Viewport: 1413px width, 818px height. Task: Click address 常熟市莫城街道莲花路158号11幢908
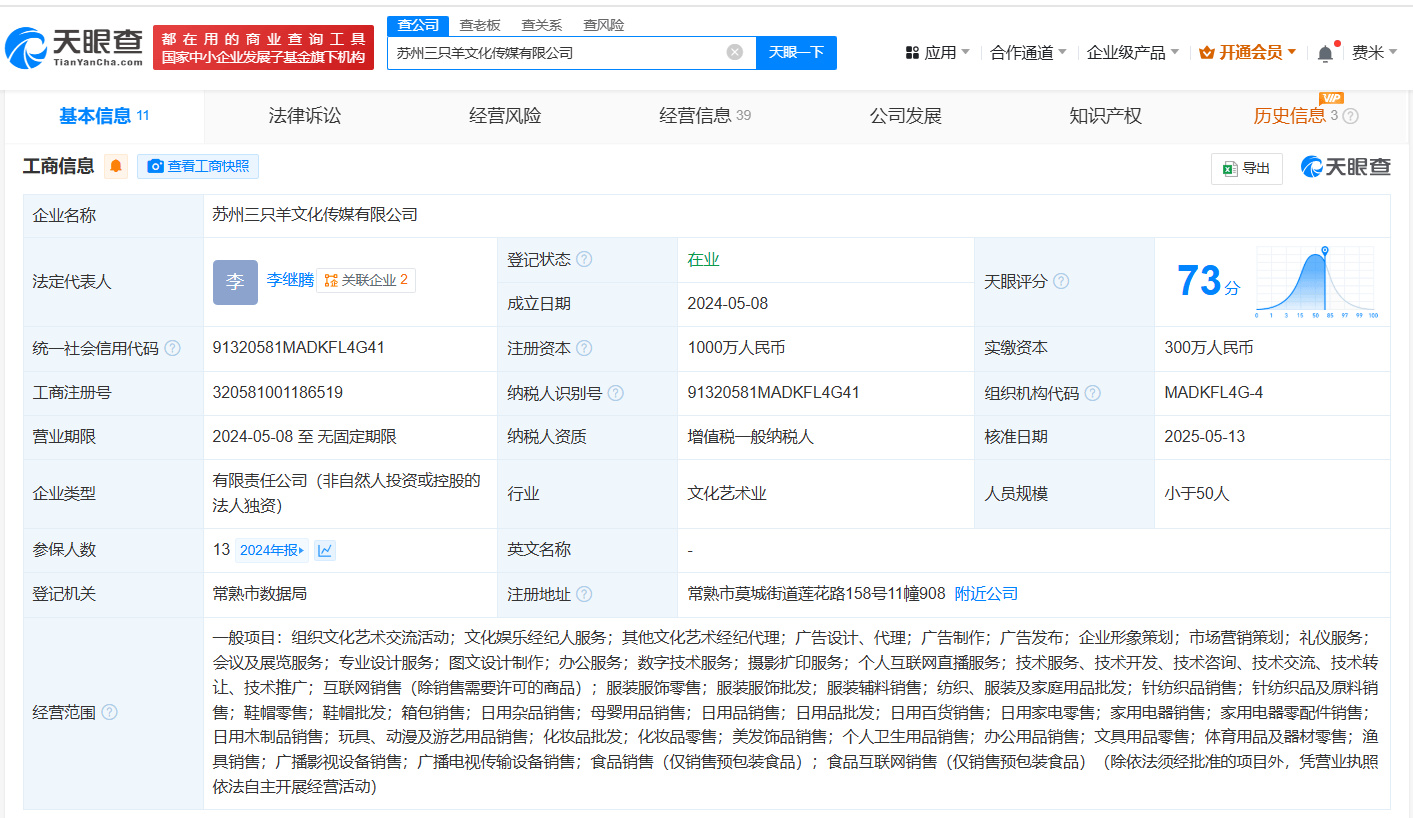pos(817,594)
